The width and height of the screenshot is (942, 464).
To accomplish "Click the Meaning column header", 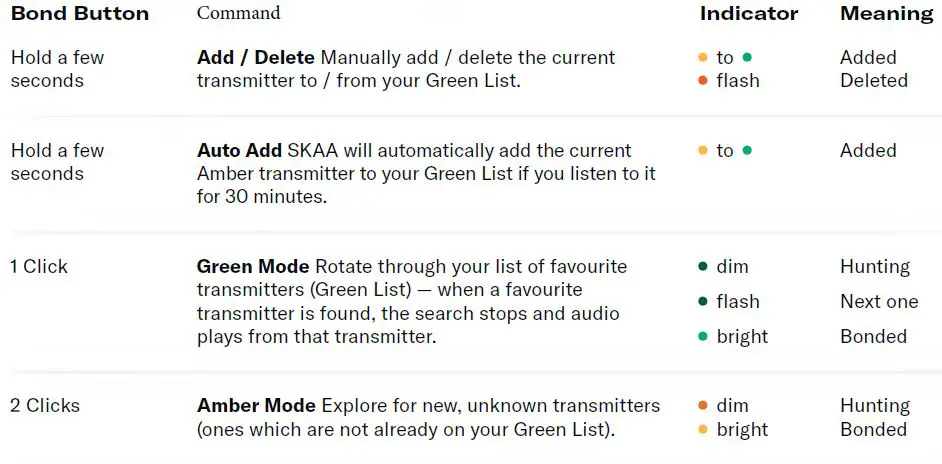I will point(886,14).
